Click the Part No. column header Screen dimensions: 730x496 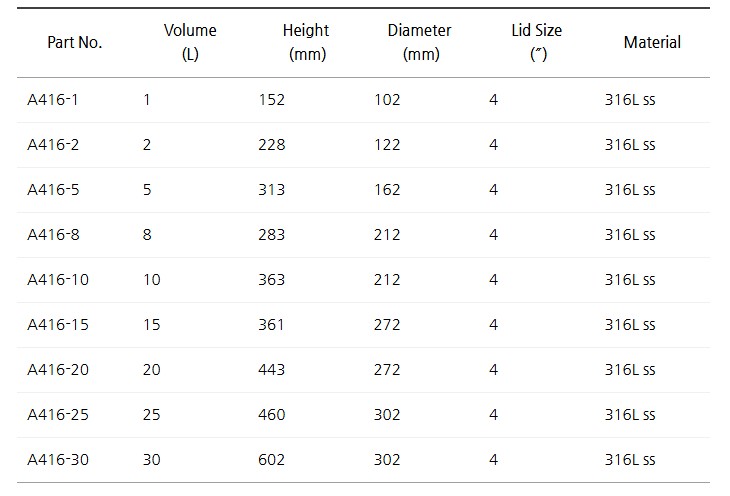point(75,42)
